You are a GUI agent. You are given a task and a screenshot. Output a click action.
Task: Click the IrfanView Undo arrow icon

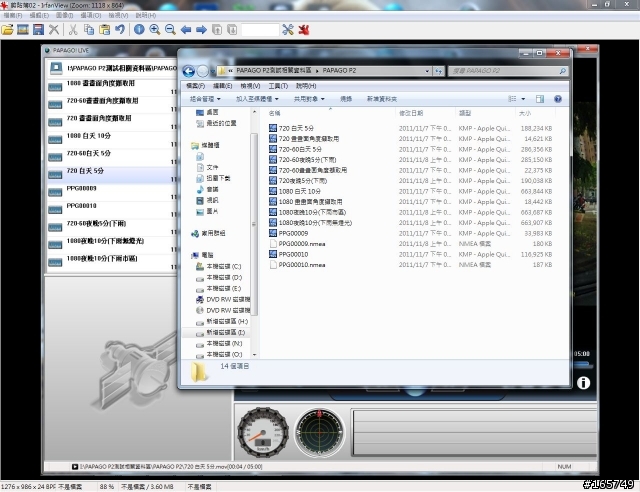coord(120,29)
